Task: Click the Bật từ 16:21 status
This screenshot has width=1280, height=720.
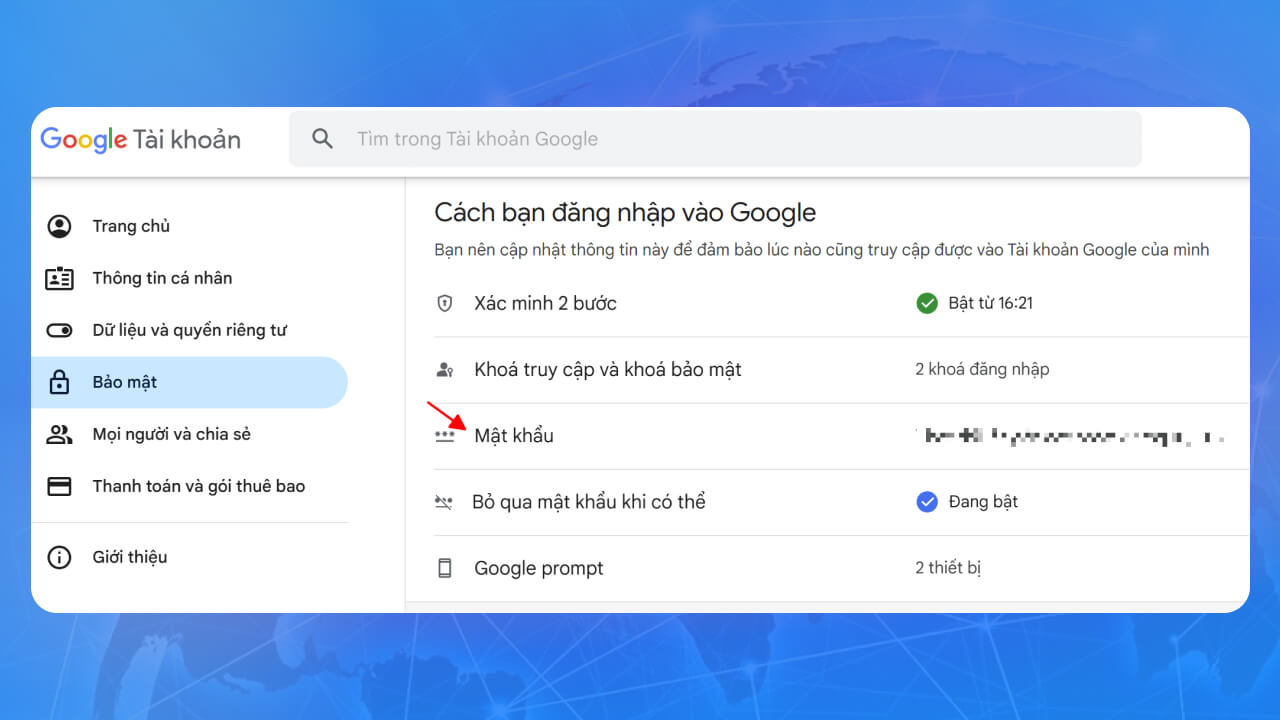Action: click(x=990, y=303)
